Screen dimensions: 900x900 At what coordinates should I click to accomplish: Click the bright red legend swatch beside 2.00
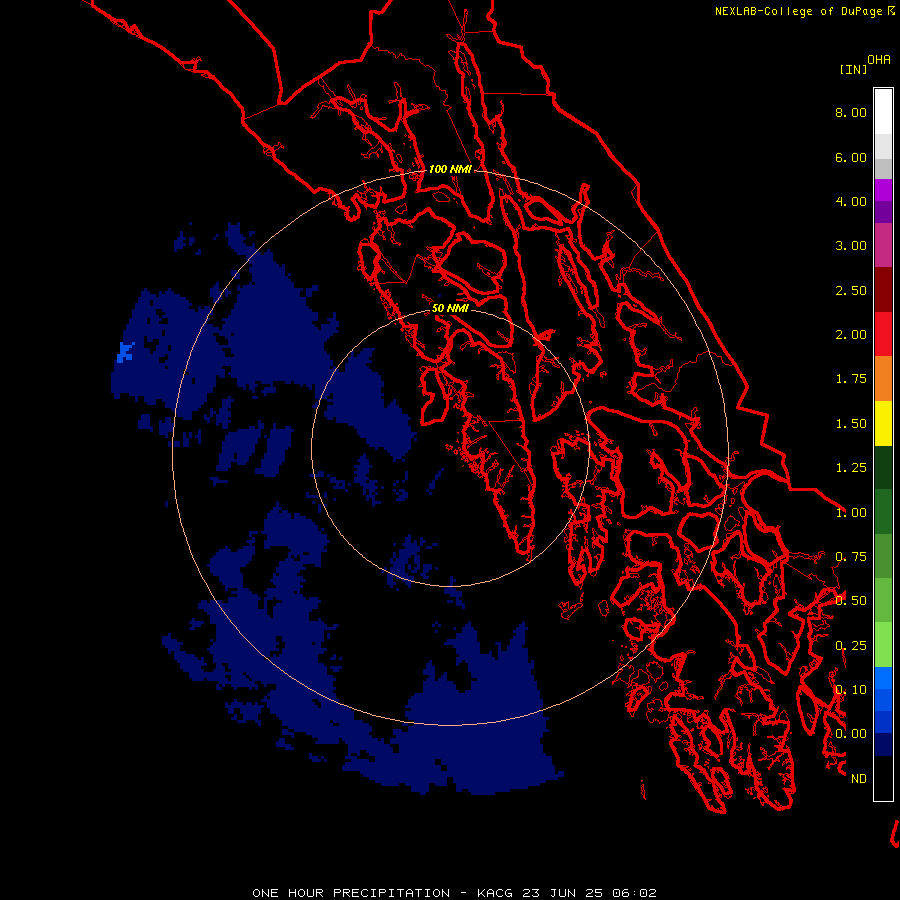(883, 334)
